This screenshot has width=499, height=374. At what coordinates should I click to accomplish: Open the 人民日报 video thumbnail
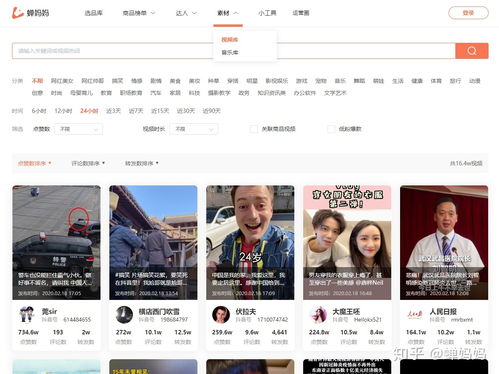click(444, 242)
